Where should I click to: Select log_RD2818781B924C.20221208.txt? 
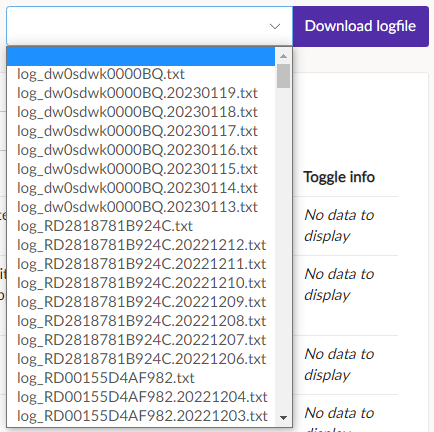[141, 321]
